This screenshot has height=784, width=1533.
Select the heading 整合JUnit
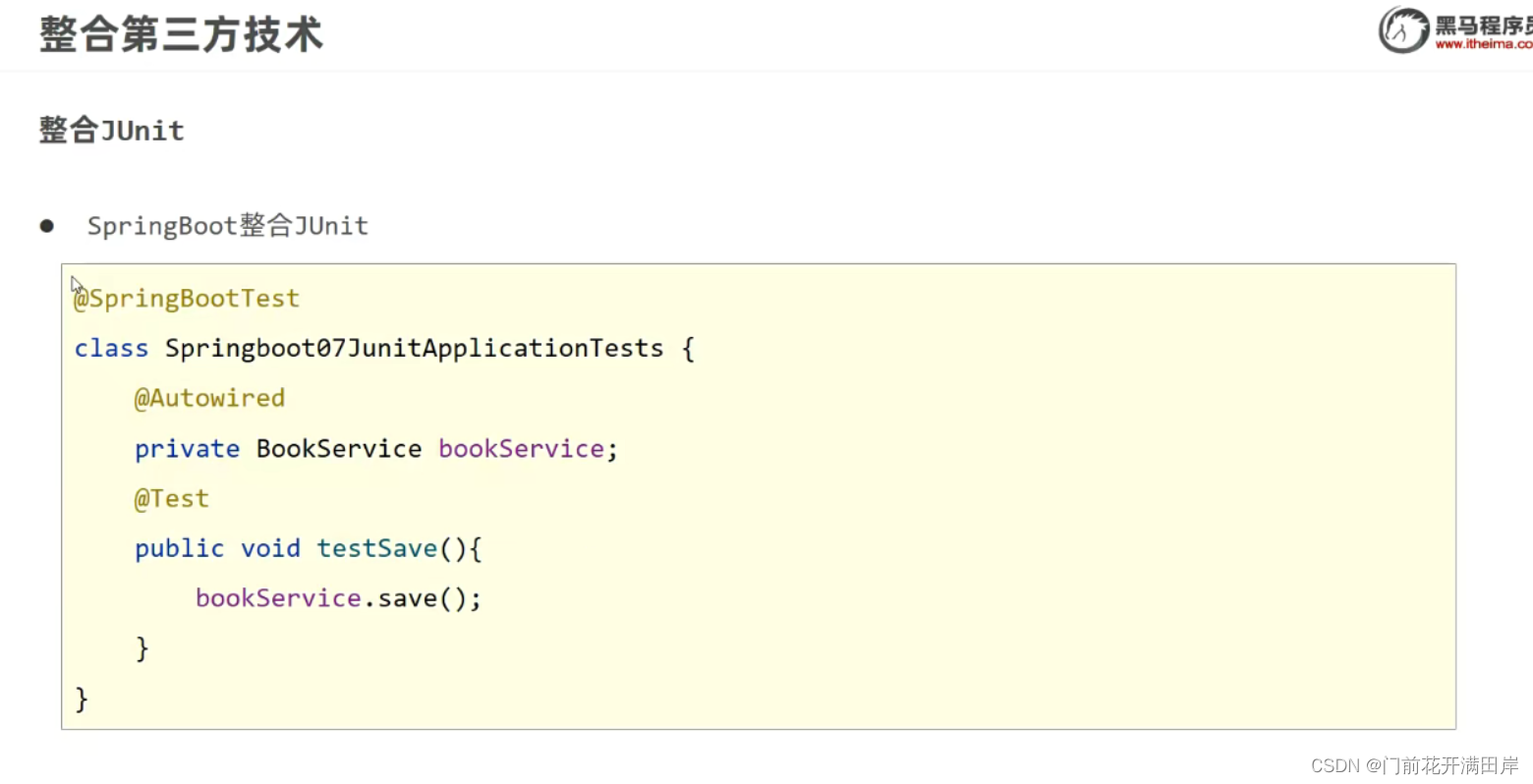[112, 131]
